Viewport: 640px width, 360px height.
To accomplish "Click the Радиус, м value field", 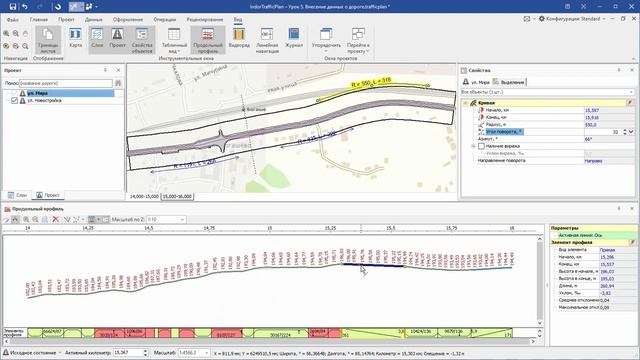I will click(x=609, y=124).
